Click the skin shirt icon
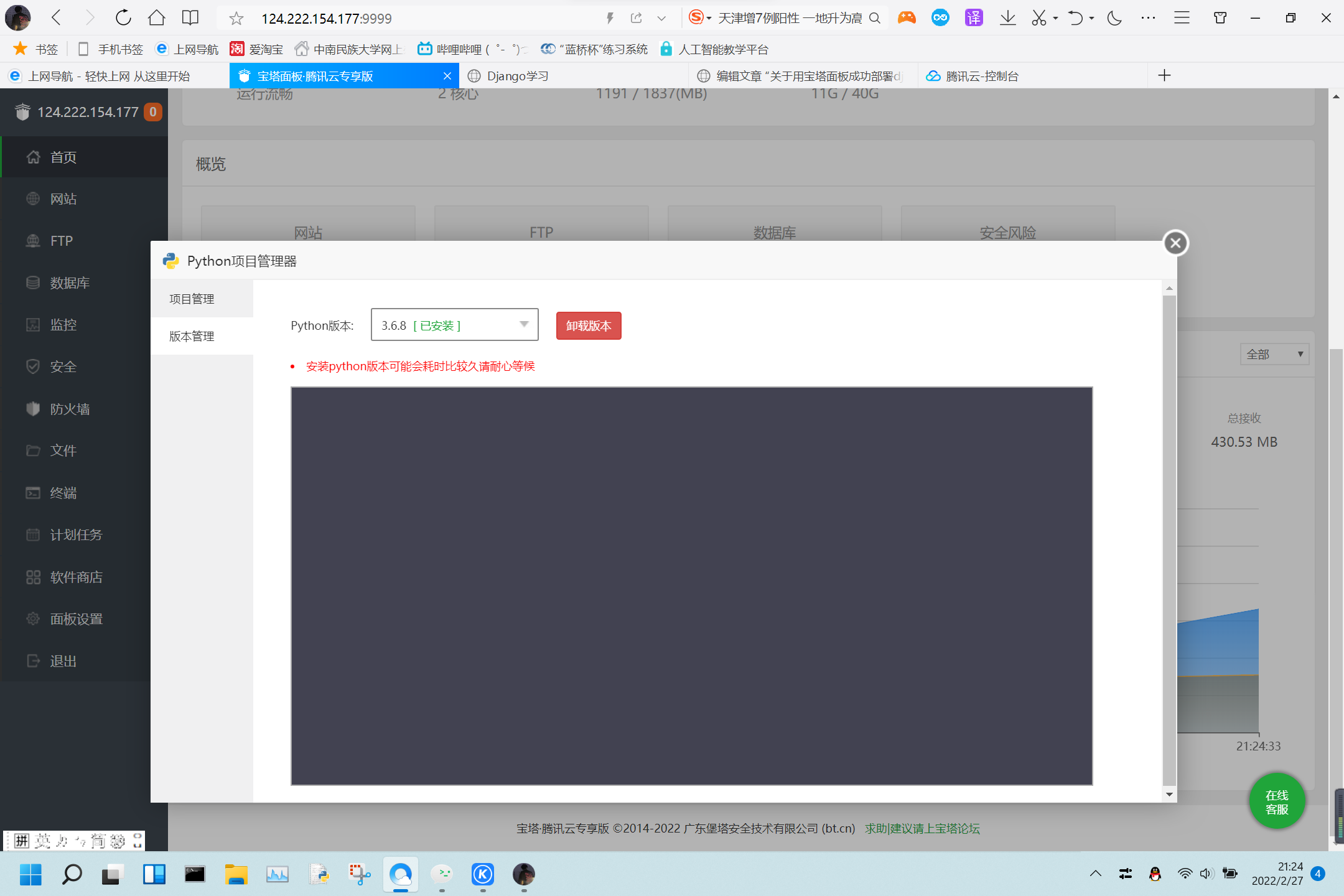The image size is (1344, 896). tap(1220, 18)
